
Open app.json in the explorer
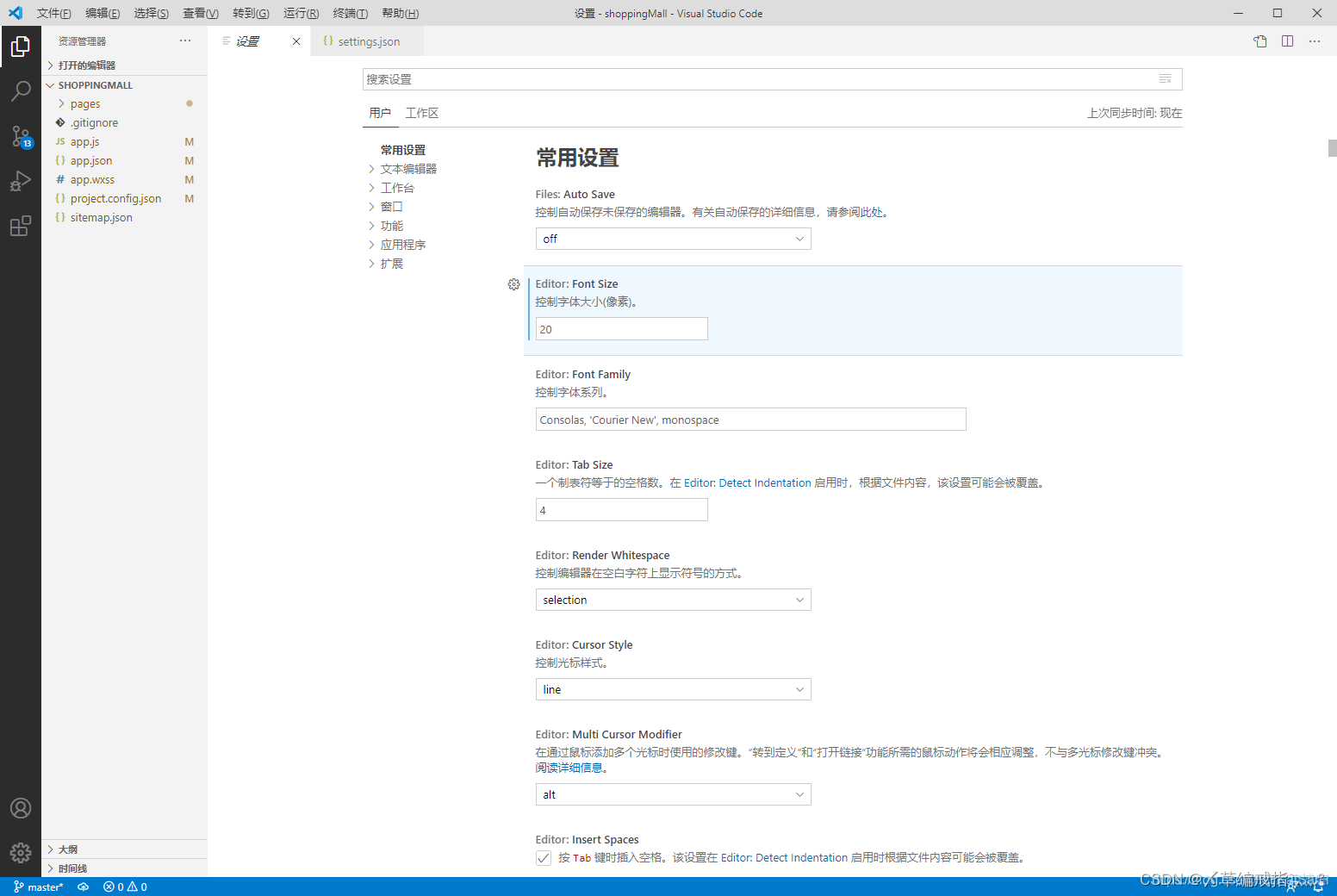coord(124,160)
